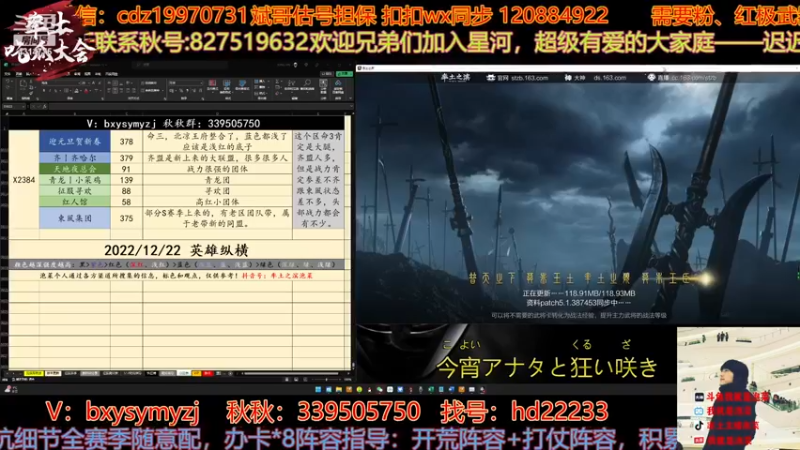Image resolution: width=800 pixels, height=450 pixels.
Task: Click the insert function fx icon
Action: pyautogui.click(x=44, y=107)
